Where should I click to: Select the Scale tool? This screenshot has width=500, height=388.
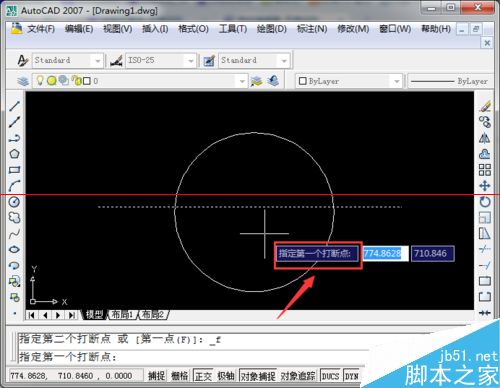(x=485, y=218)
